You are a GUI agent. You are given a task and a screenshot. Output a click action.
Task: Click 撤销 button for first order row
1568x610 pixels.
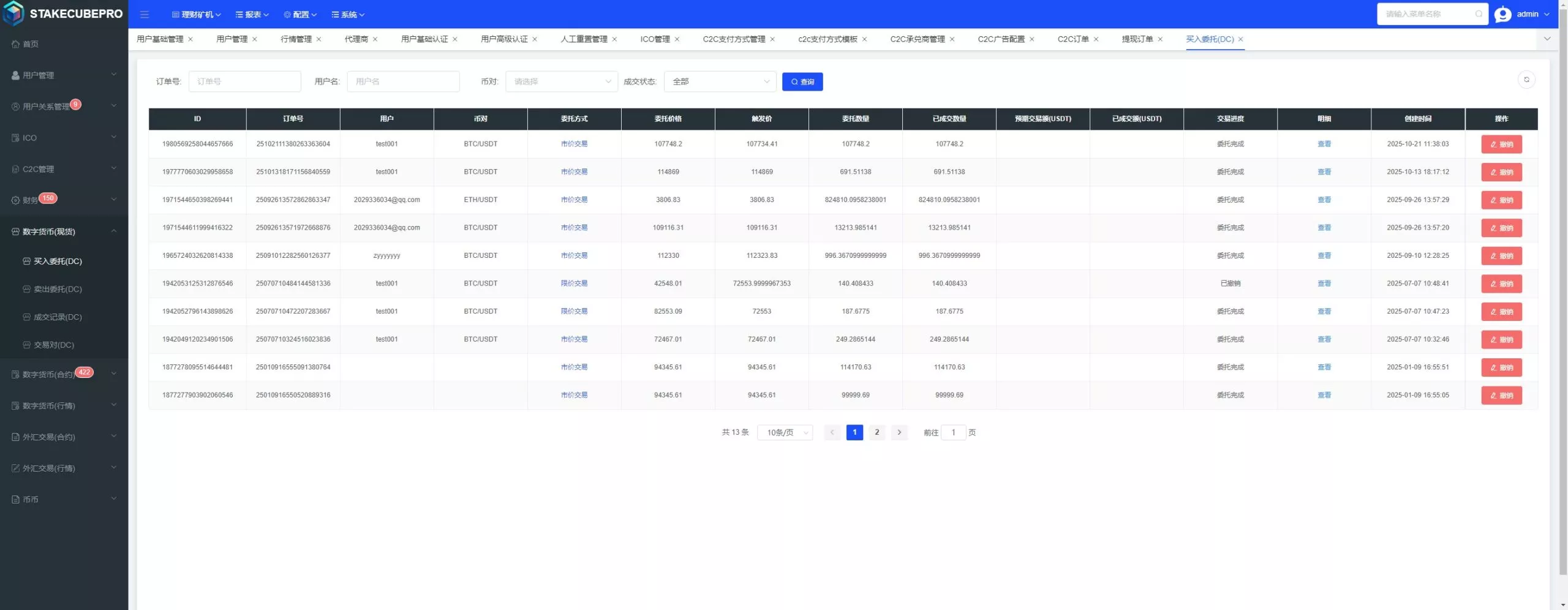(x=1501, y=145)
